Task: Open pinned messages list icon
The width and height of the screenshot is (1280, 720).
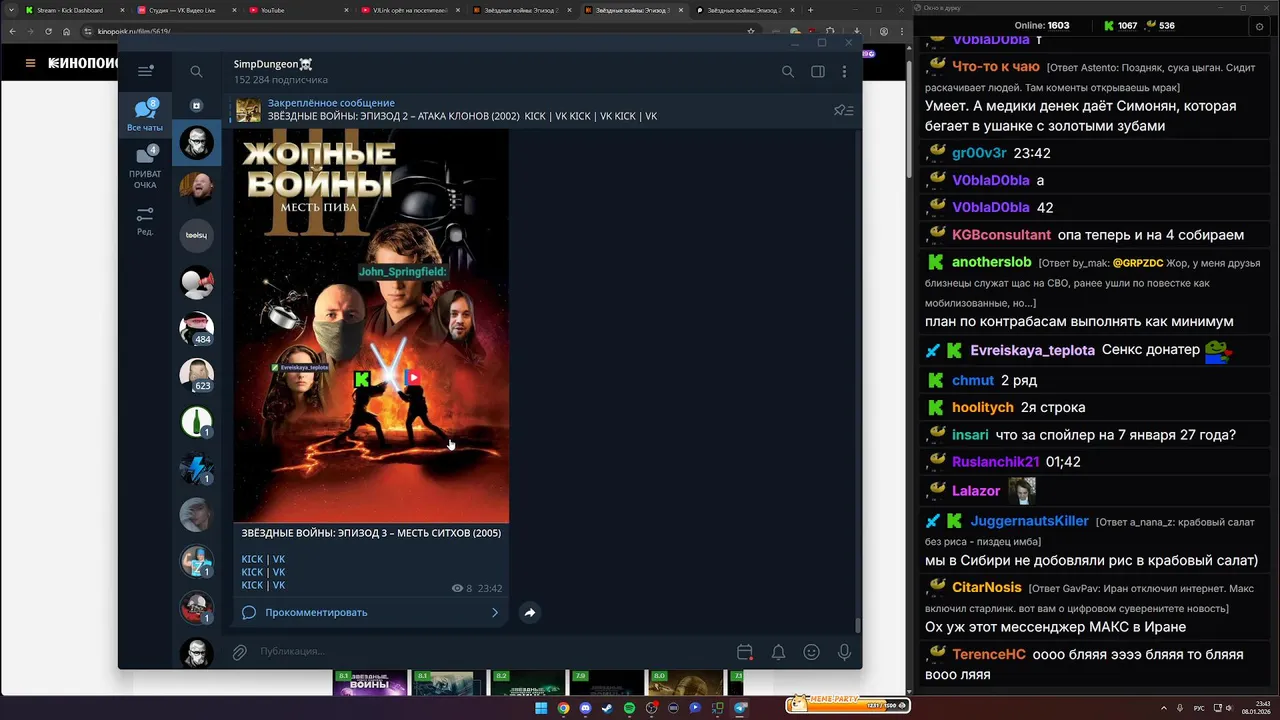Action: coord(843,110)
